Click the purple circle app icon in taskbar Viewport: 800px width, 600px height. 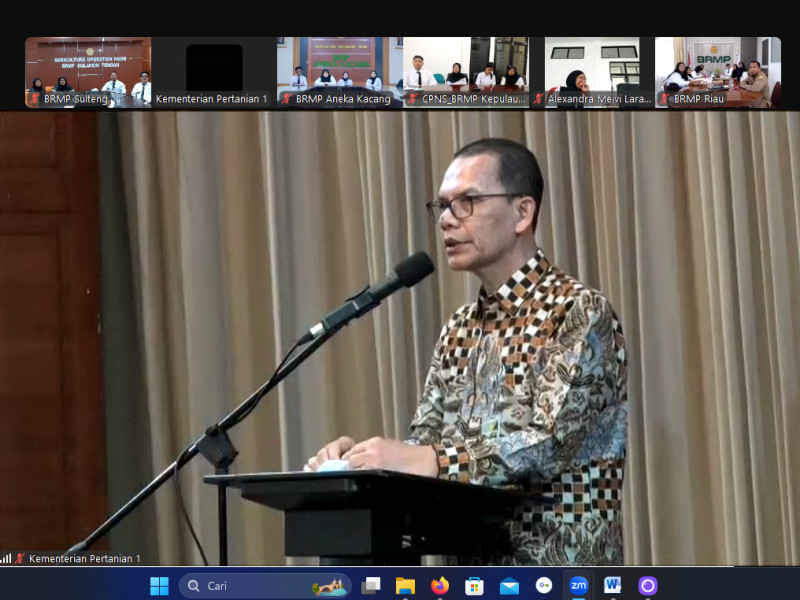(647, 586)
